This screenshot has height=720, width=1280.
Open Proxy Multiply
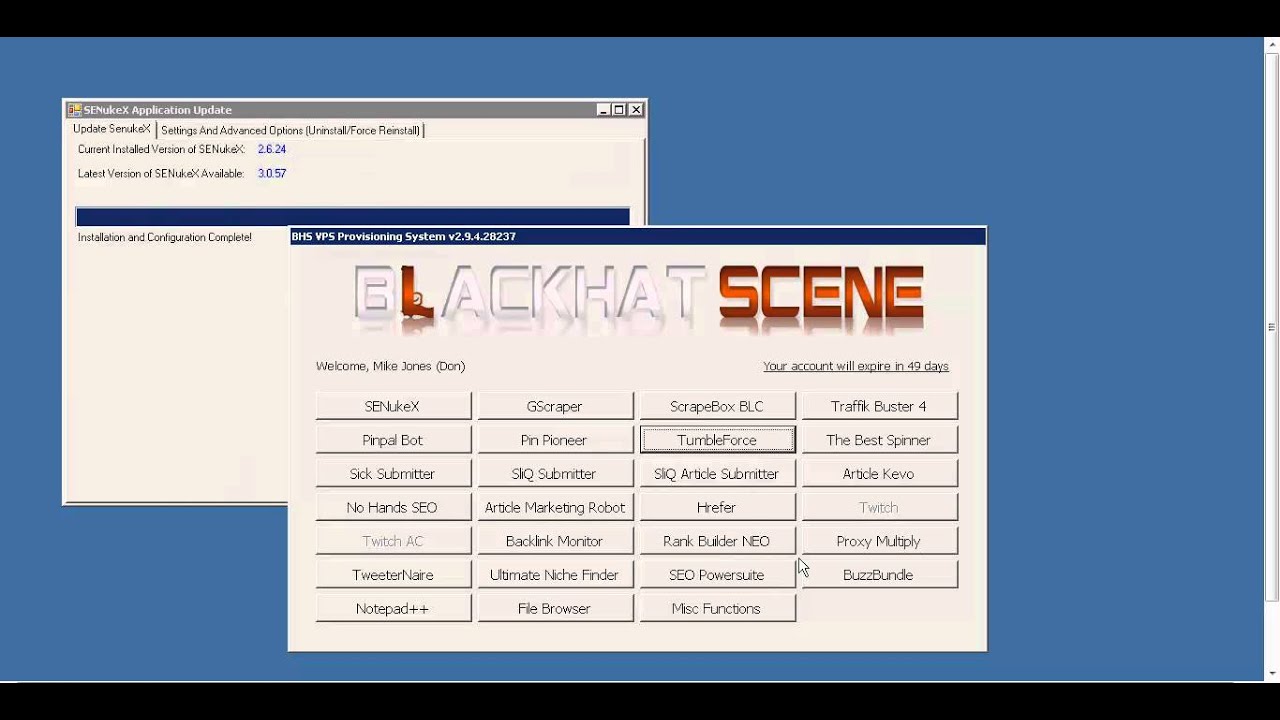click(879, 541)
